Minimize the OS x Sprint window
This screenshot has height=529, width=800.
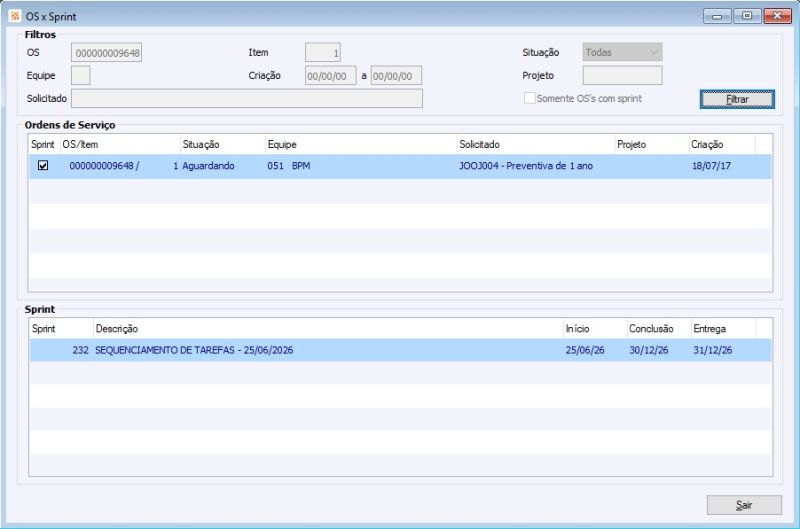pos(717,16)
